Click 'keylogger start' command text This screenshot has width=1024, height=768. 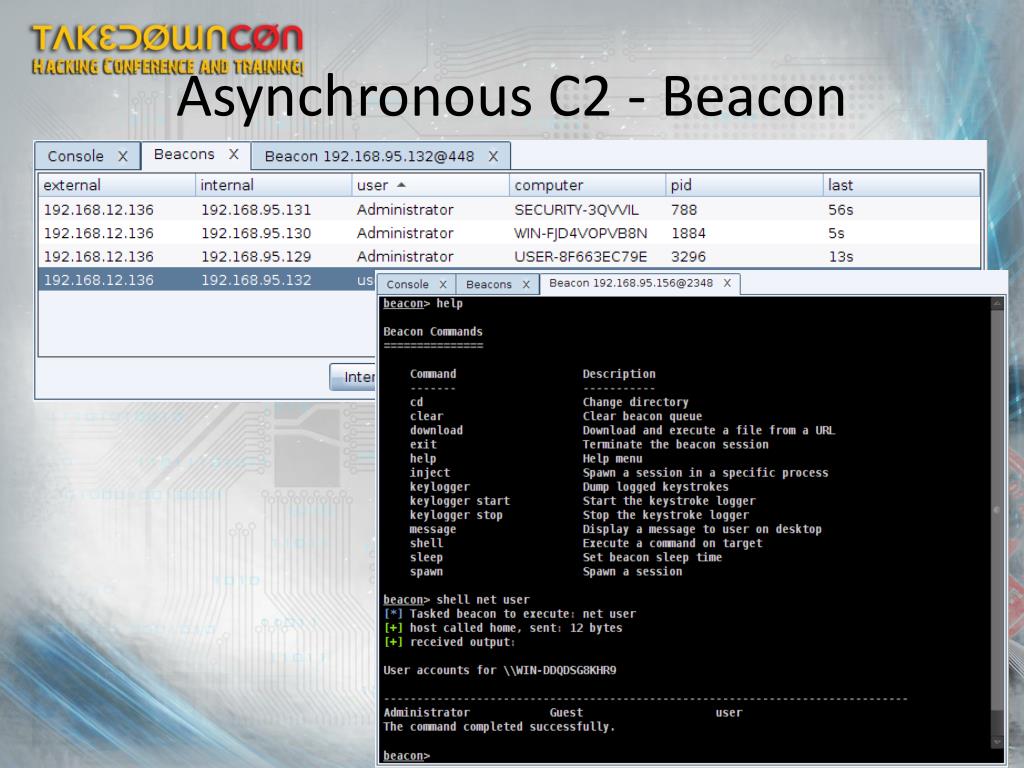(460, 501)
